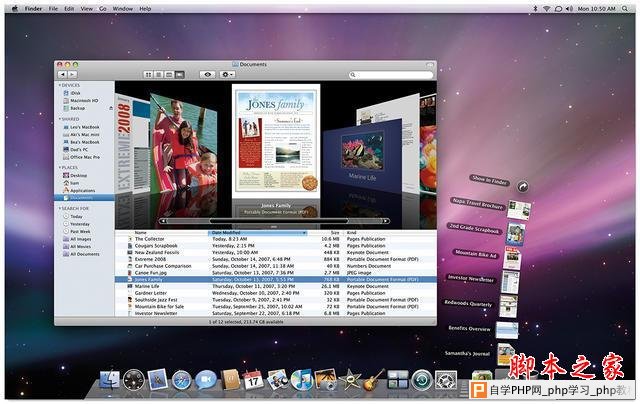Screen dimensions: 640x404
Task: Collapse the SEARCH FOR sidebar section
Action: [x=60, y=208]
